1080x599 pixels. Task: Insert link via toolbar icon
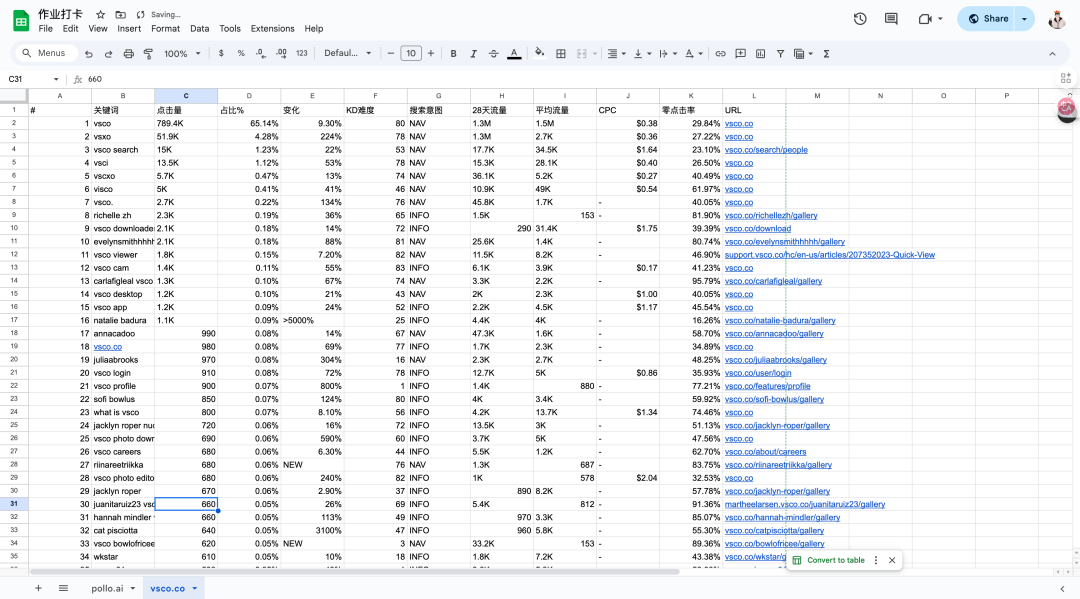tap(720, 54)
